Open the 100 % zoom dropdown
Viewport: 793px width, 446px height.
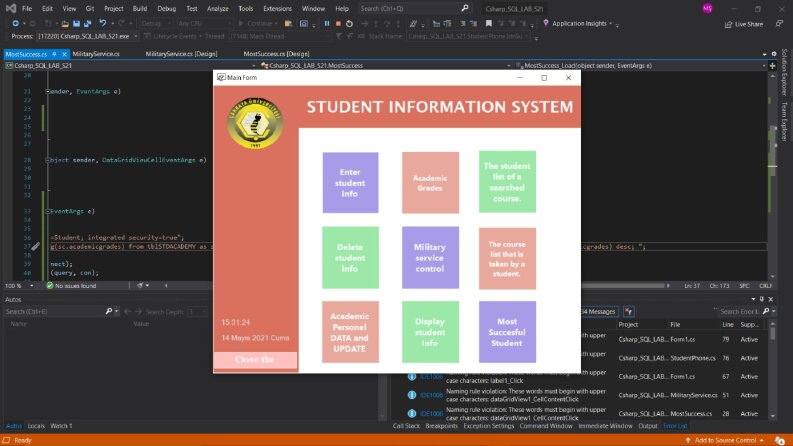(19, 286)
